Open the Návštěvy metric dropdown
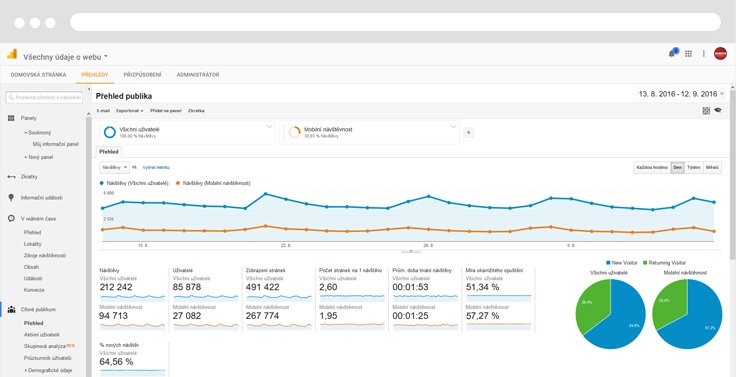736x377 pixels. tap(115, 167)
